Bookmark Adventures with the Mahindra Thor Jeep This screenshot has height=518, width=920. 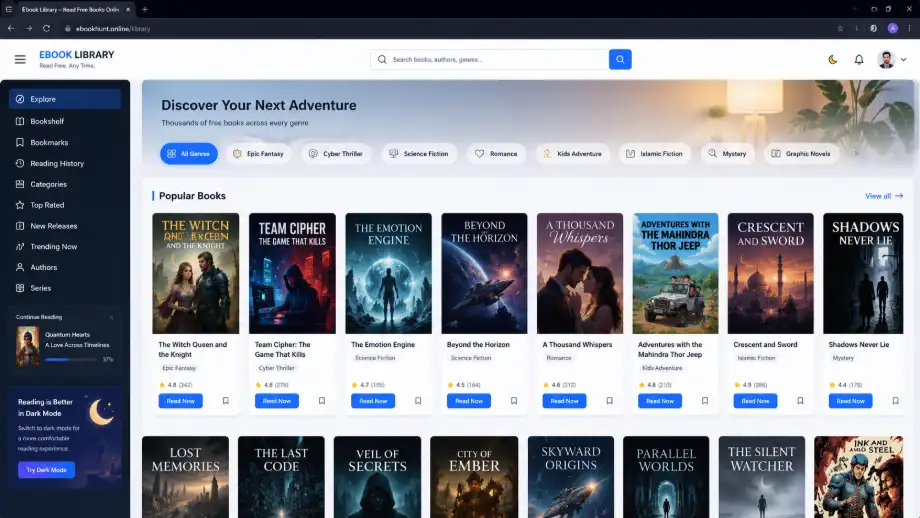pos(705,401)
